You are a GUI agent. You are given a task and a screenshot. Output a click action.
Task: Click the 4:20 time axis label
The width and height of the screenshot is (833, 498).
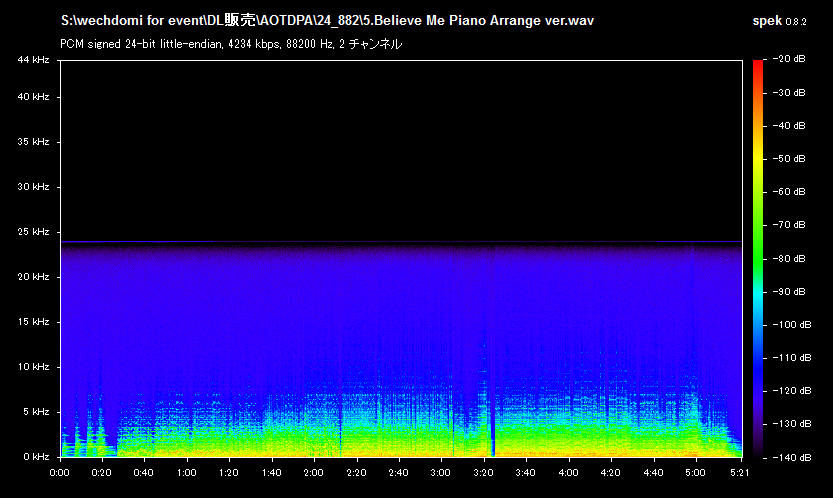pyautogui.click(x=610, y=473)
